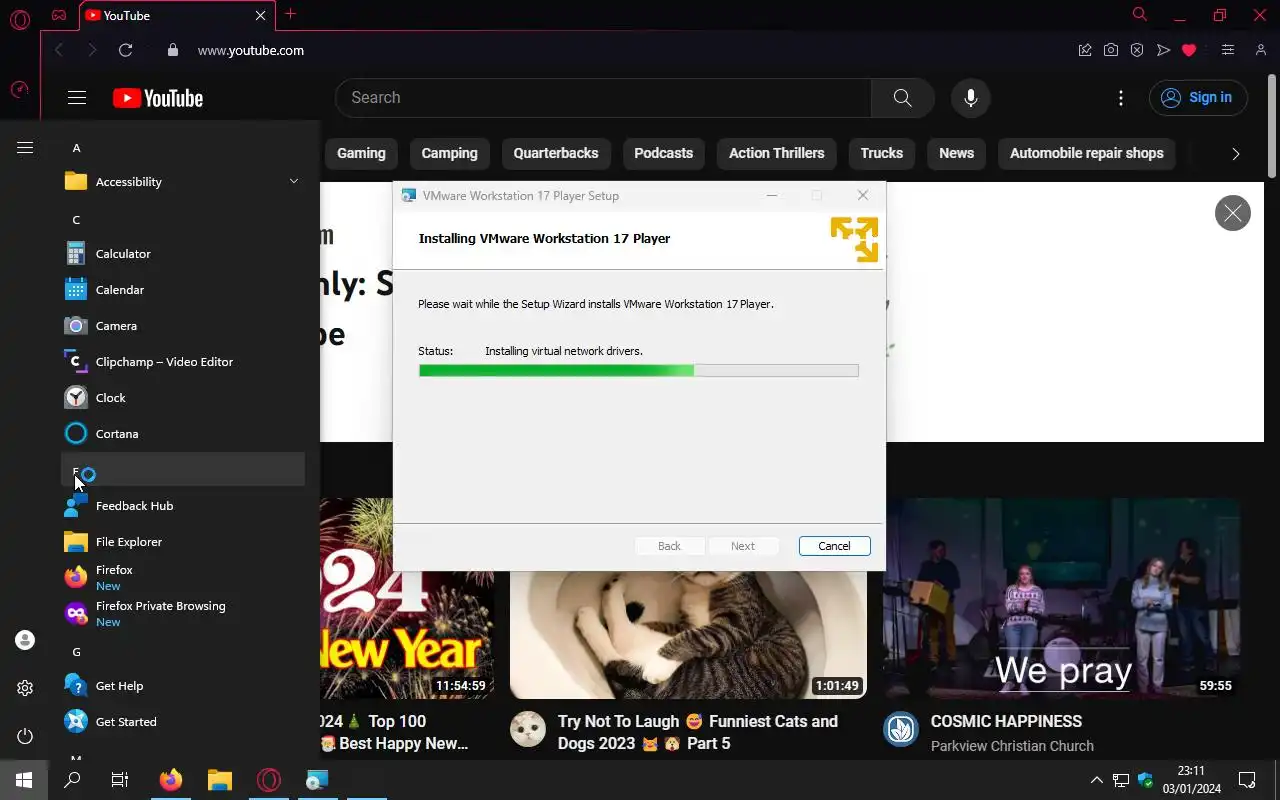This screenshot has height=800, width=1280.
Task: Select the Camping category chip
Action: (449, 153)
